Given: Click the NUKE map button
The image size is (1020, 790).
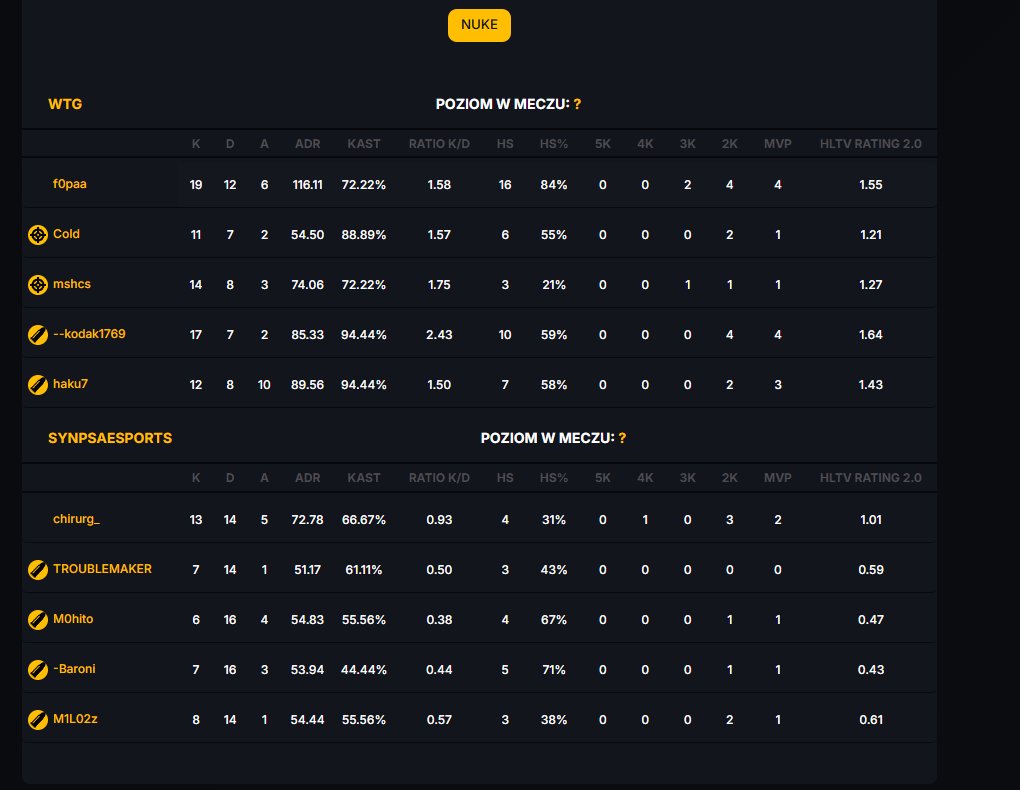Looking at the screenshot, I should coord(479,25).
